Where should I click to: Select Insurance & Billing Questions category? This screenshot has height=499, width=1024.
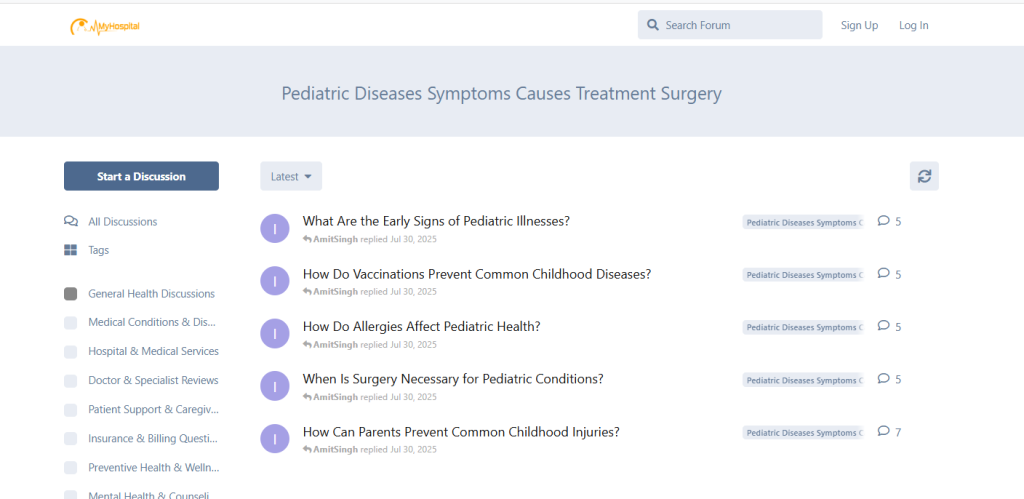(153, 438)
